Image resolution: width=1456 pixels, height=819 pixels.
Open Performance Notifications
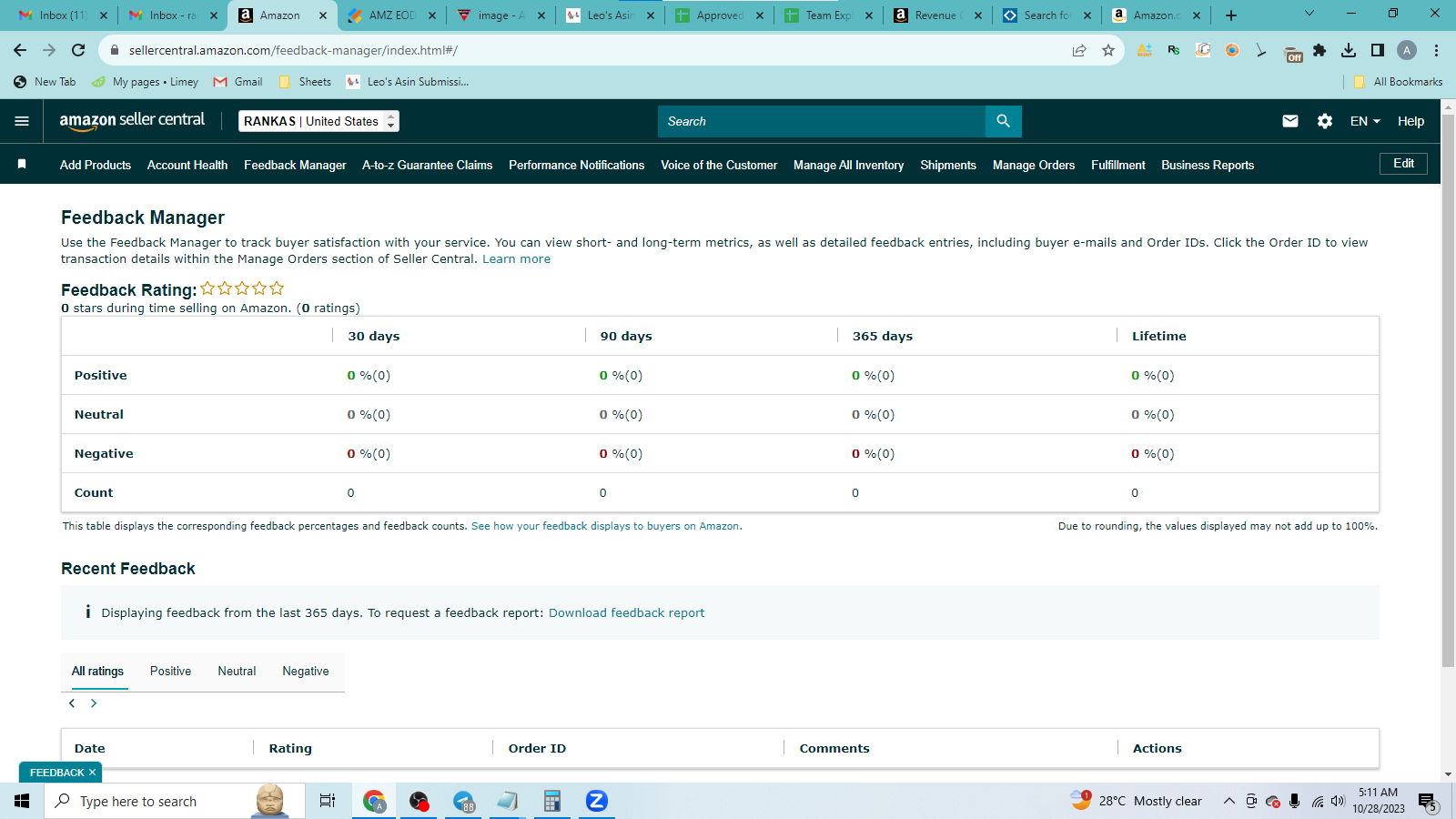(576, 165)
